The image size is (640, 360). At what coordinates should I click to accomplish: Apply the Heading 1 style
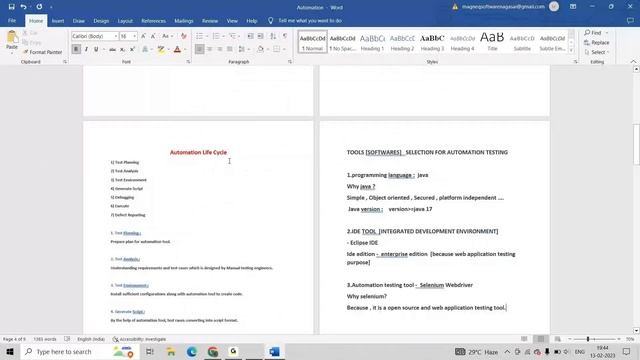[372, 42]
